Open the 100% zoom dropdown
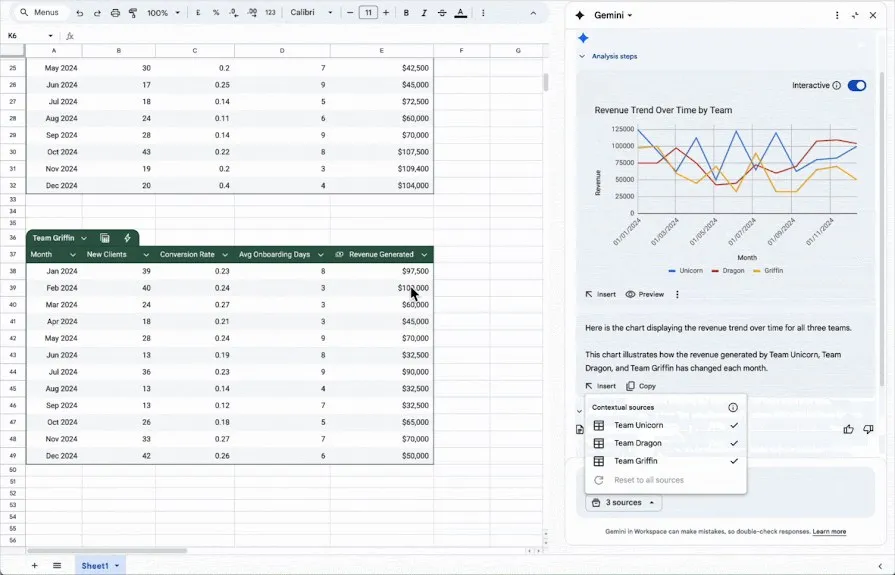Screen dimensions: 895x575 tap(164, 13)
